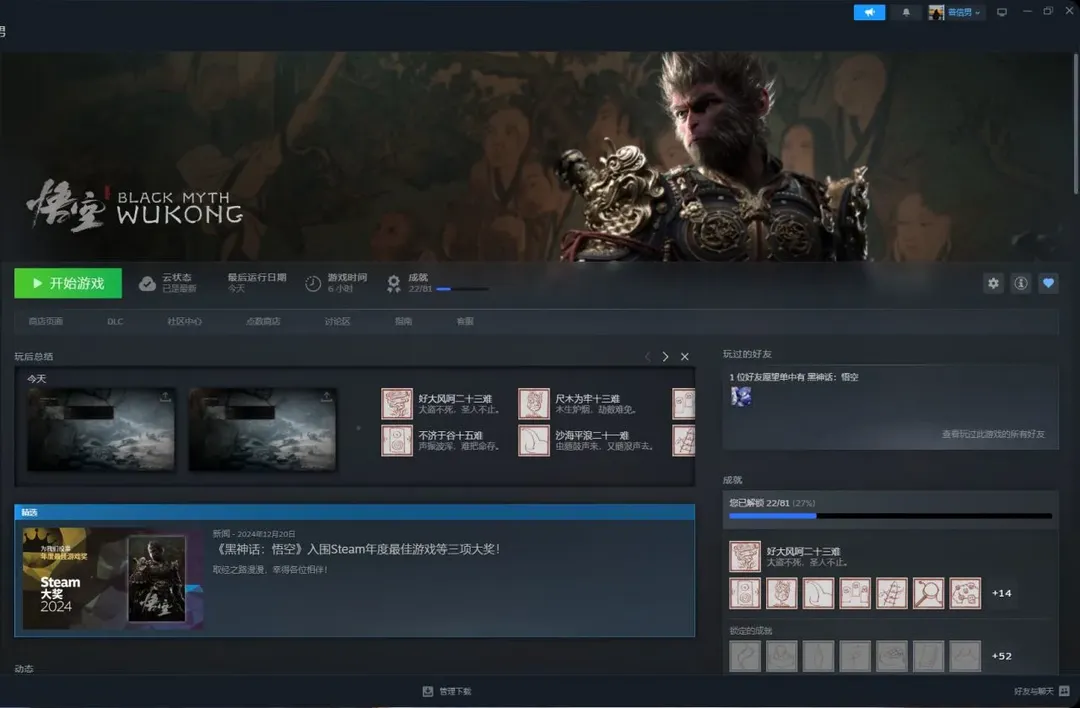Expand the account name dropdown
Screen dimensions: 1080x708
964,12
